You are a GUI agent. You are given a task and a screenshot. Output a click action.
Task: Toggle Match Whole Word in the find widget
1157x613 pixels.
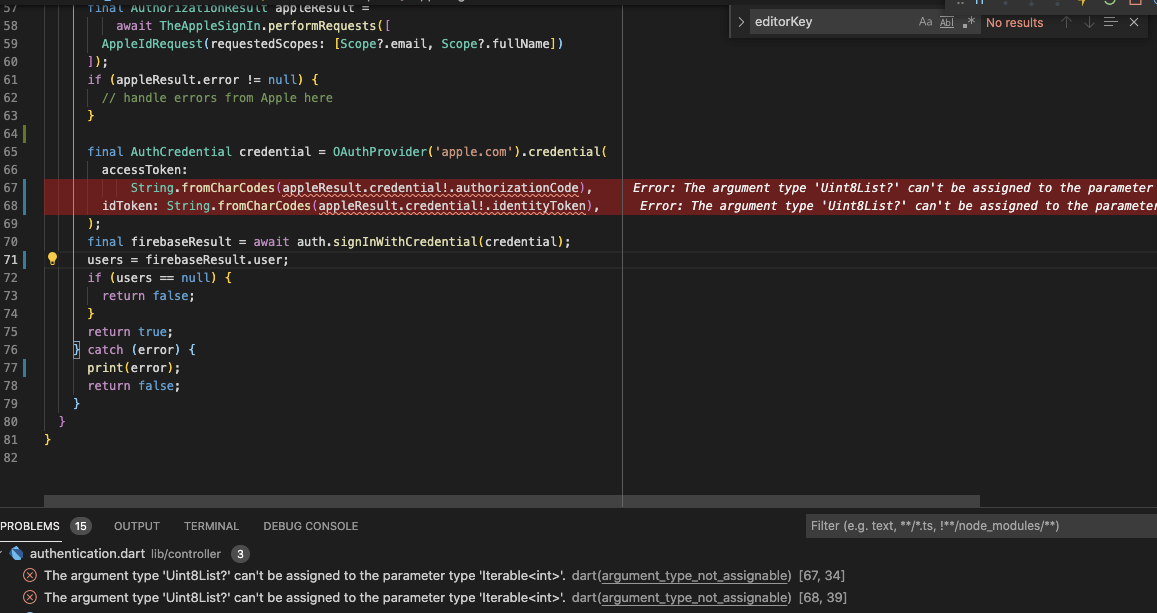click(946, 21)
